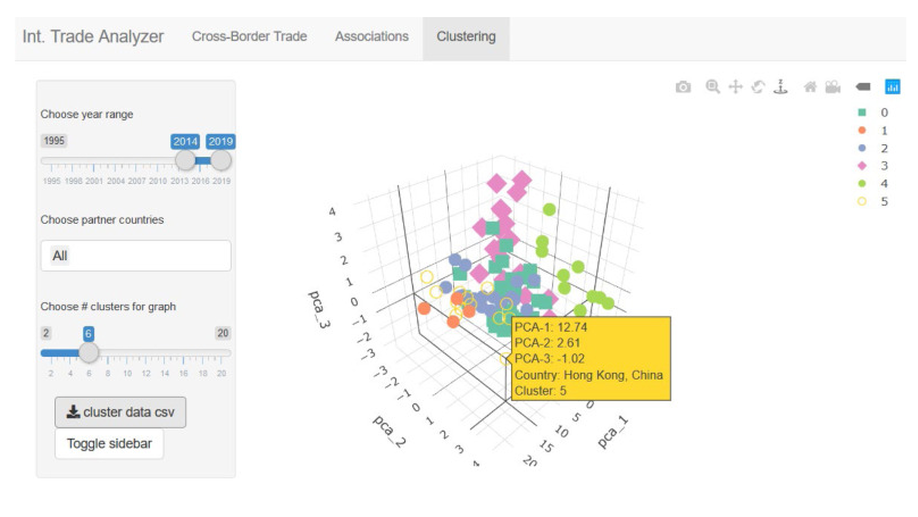
Task: Toggle hover closest data tag icon
Action: point(863,87)
